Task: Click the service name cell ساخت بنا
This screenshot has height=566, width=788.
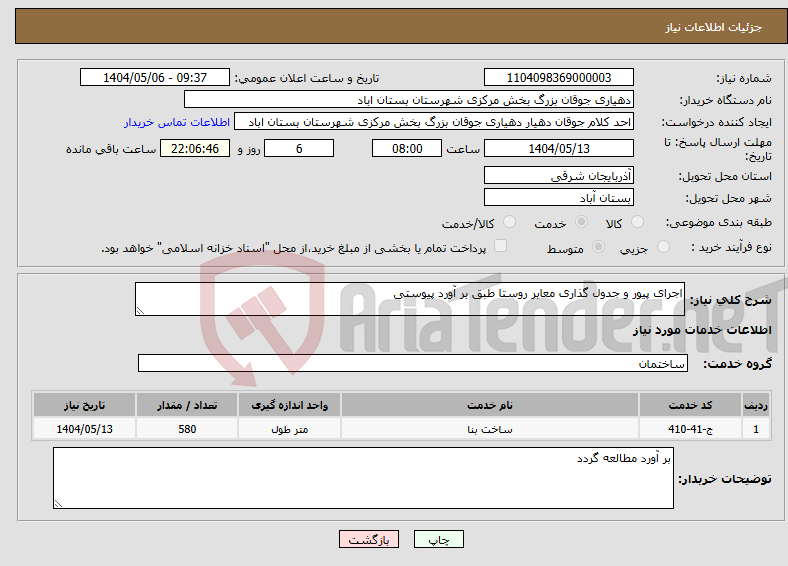Action: [x=489, y=429]
